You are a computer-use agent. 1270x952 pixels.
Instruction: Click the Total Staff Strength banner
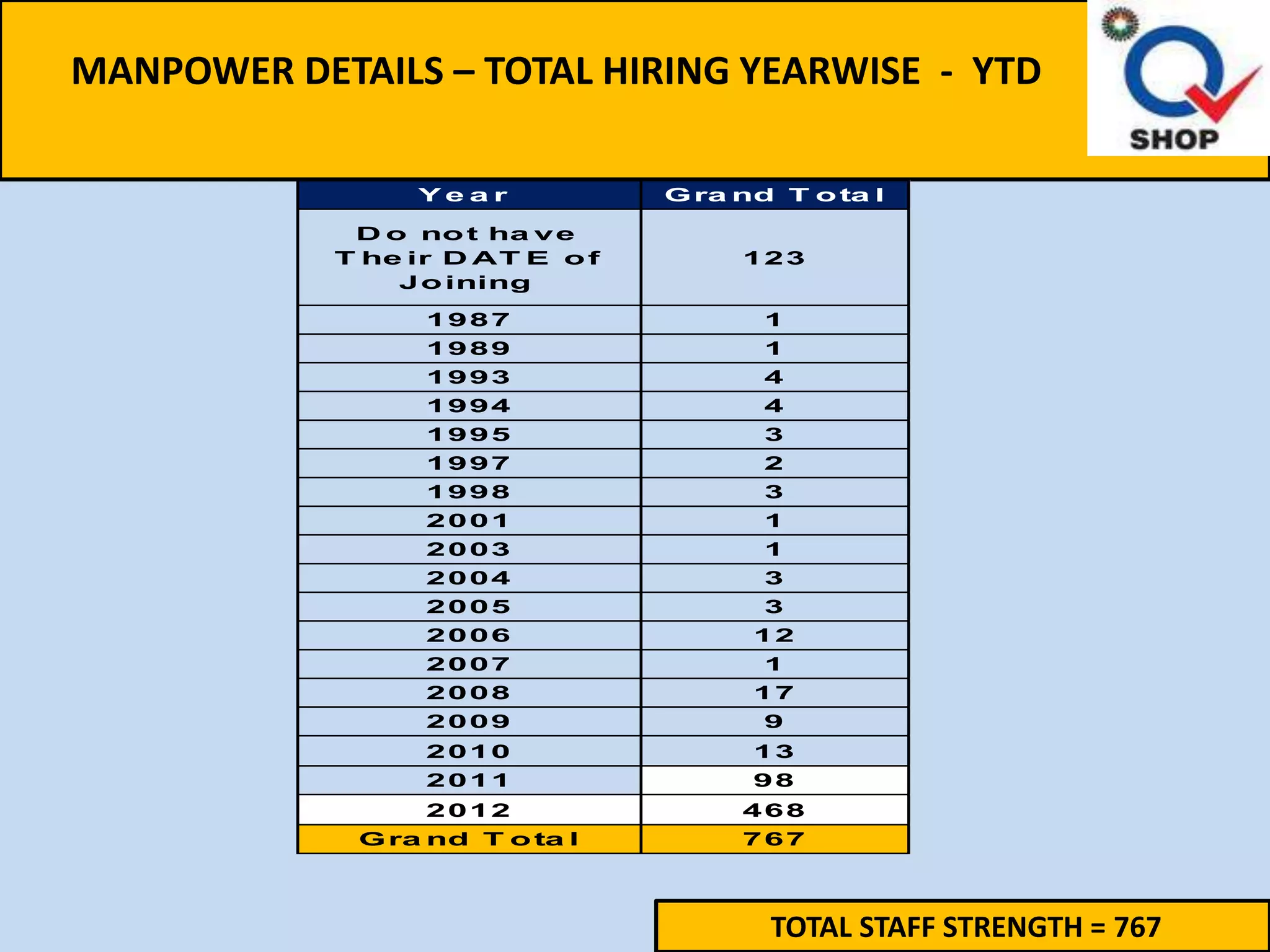965,927
